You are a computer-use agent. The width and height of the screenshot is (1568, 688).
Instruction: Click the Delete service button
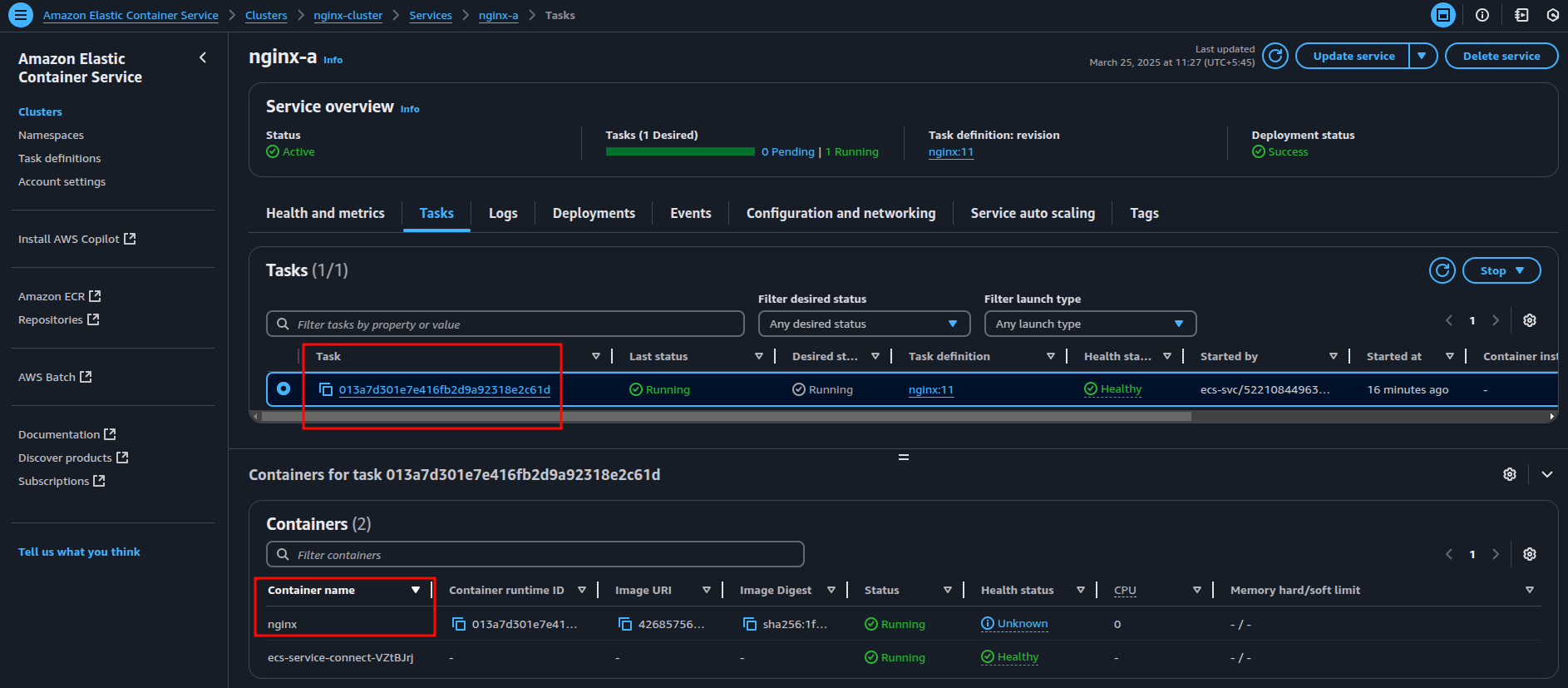[1501, 56]
